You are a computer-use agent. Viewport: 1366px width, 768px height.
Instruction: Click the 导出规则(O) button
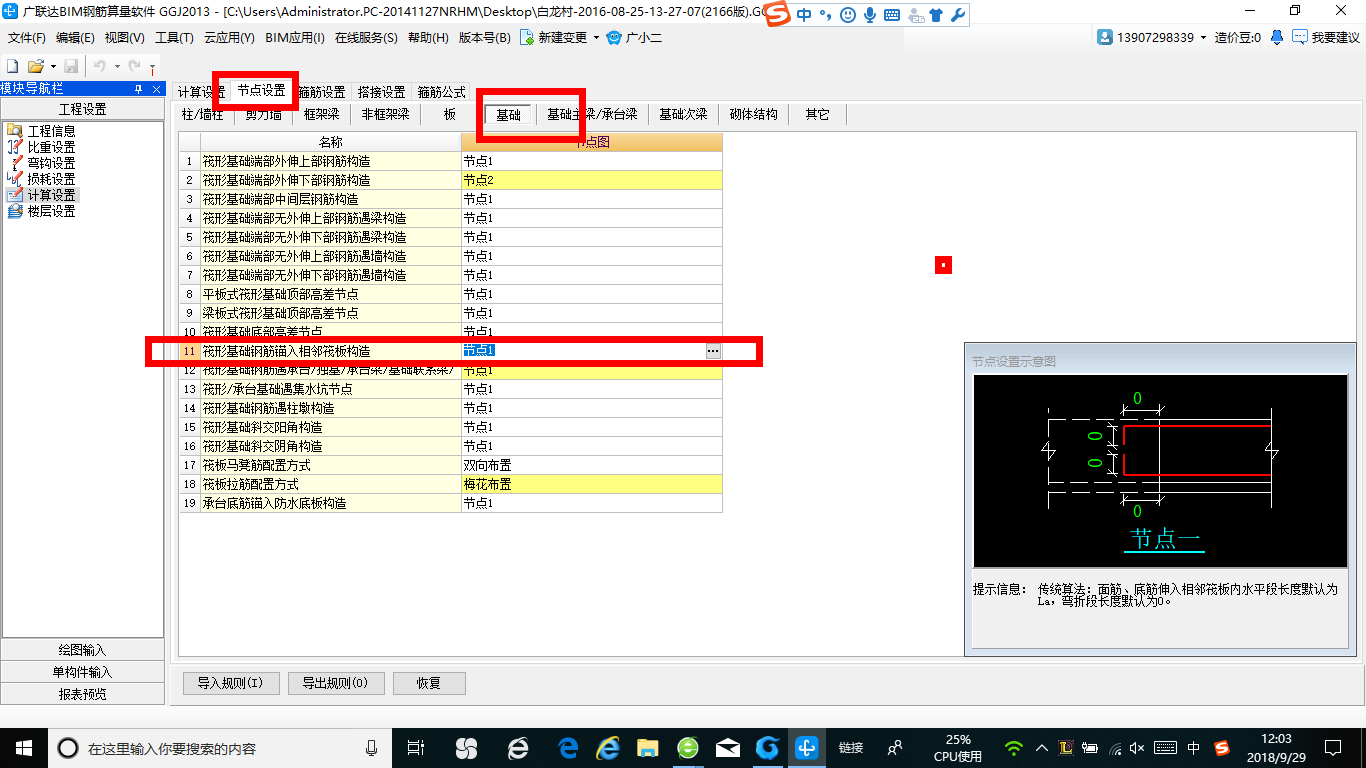tap(334, 684)
